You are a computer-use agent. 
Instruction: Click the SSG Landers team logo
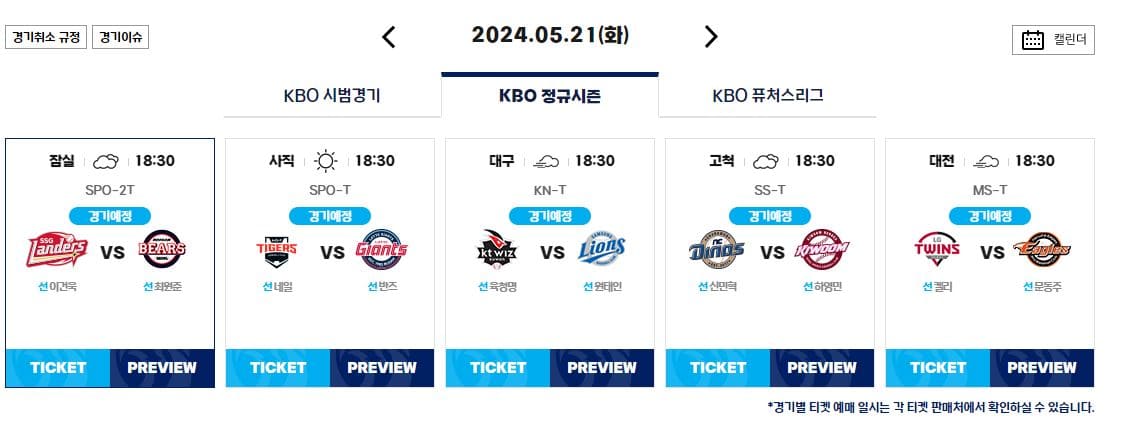pos(58,250)
